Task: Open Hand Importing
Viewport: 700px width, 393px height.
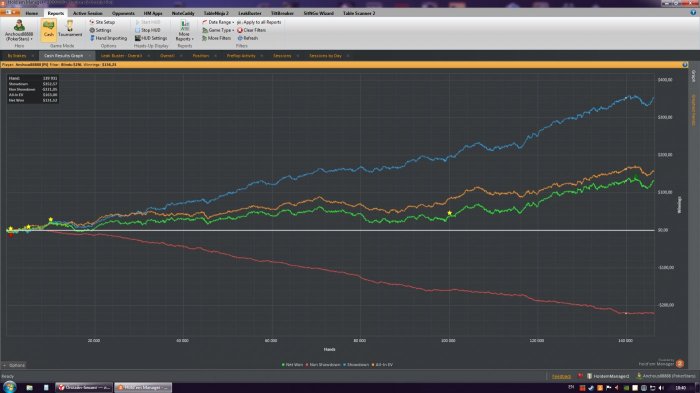Action: click(108, 38)
